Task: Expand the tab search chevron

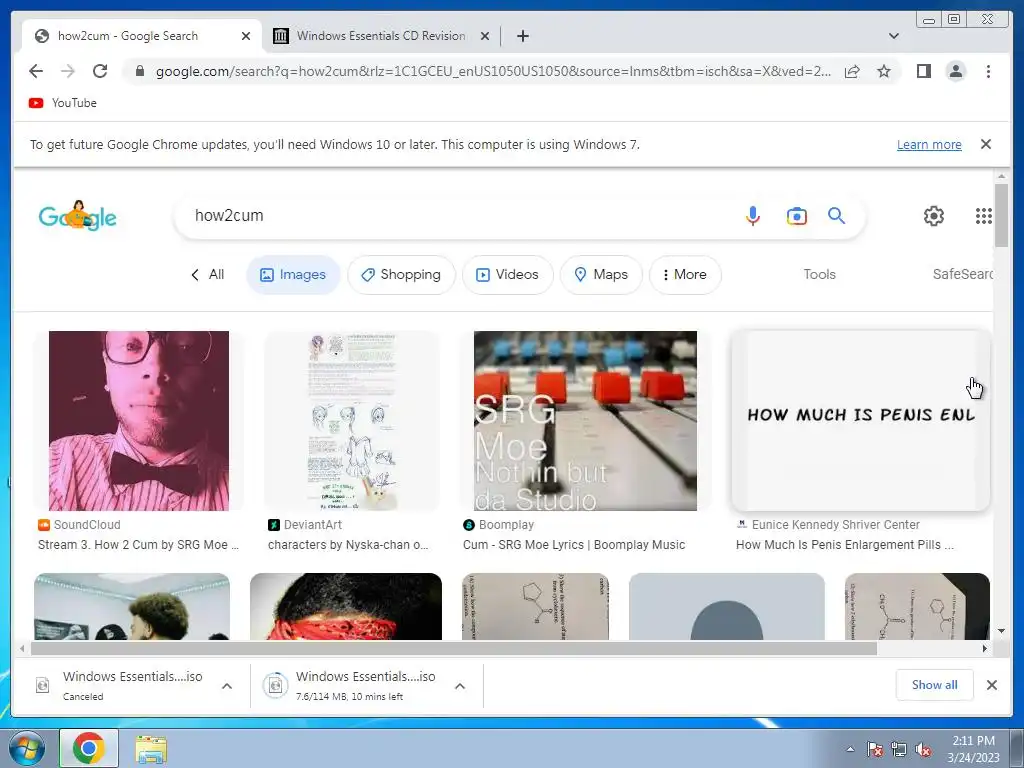Action: (893, 36)
